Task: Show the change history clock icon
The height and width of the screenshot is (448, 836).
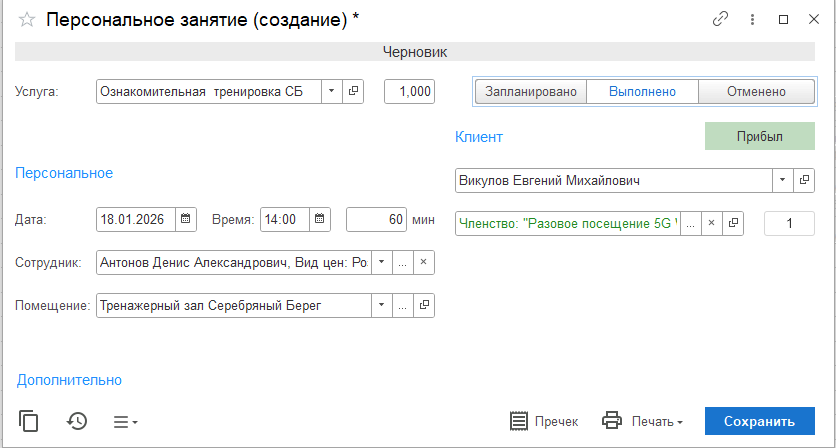Action: 77,421
